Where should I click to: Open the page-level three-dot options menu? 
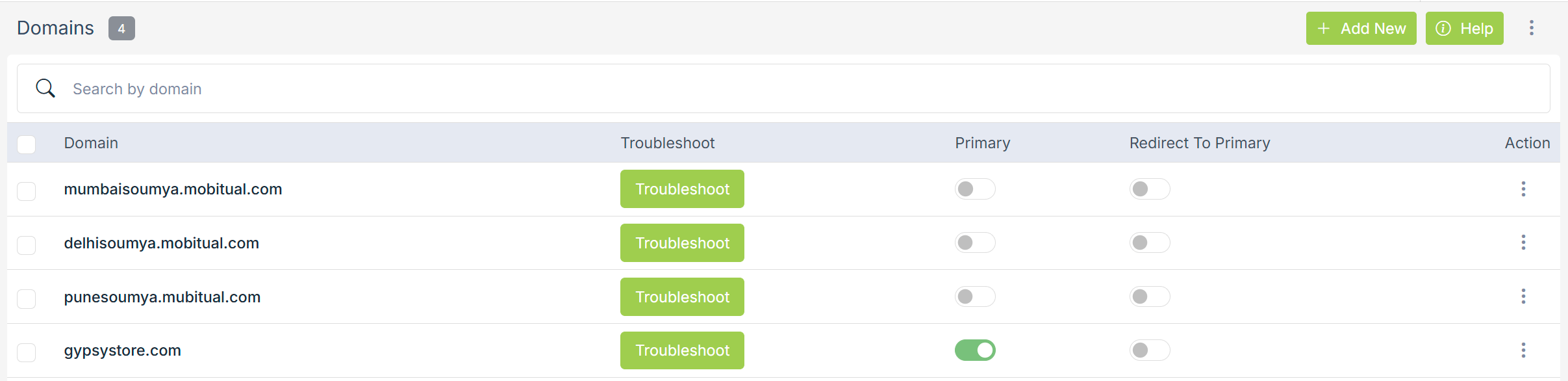coord(1531,28)
